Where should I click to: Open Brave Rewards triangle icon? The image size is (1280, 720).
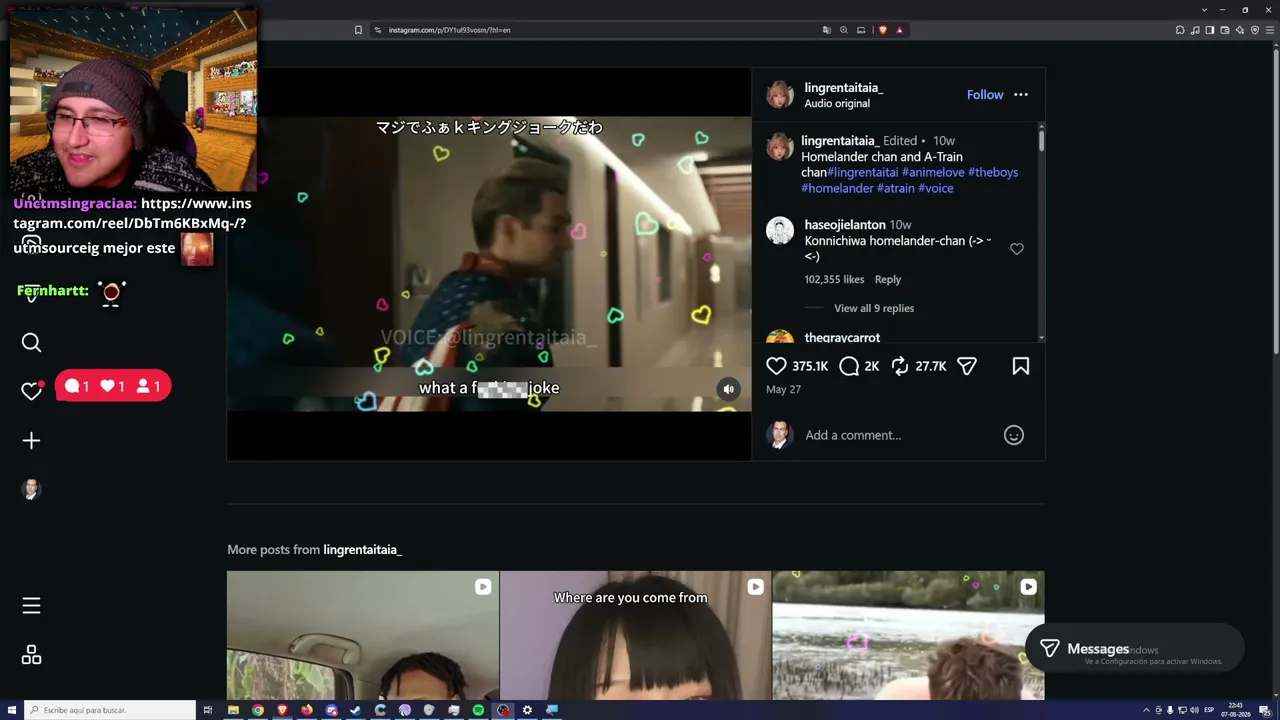pyautogui.click(x=899, y=30)
